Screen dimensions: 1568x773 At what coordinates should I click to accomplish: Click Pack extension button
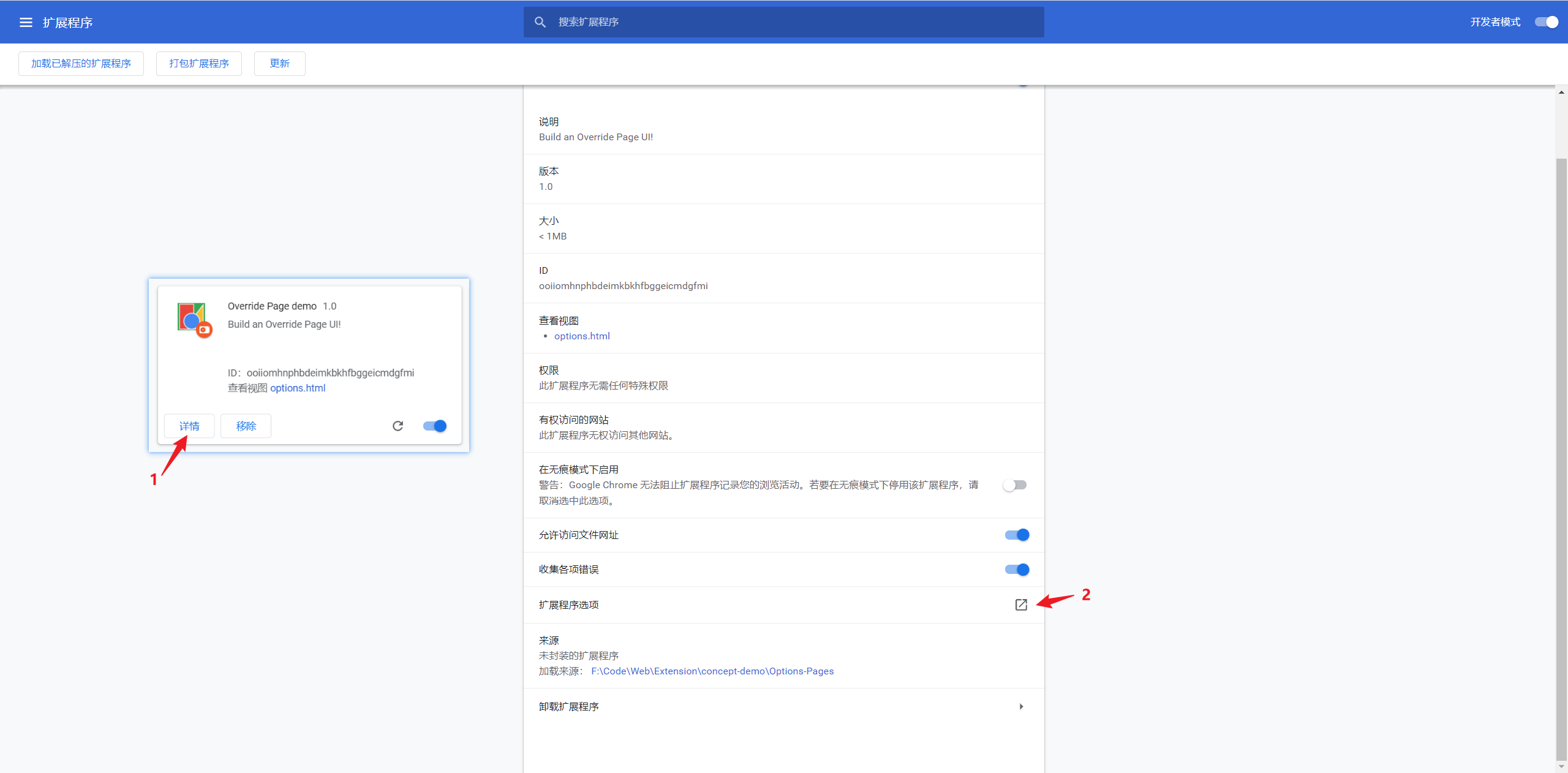click(x=199, y=64)
